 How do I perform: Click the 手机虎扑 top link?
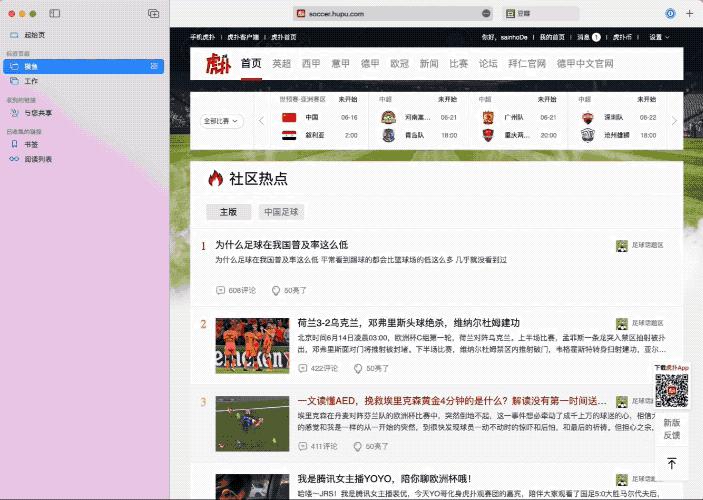[202, 37]
